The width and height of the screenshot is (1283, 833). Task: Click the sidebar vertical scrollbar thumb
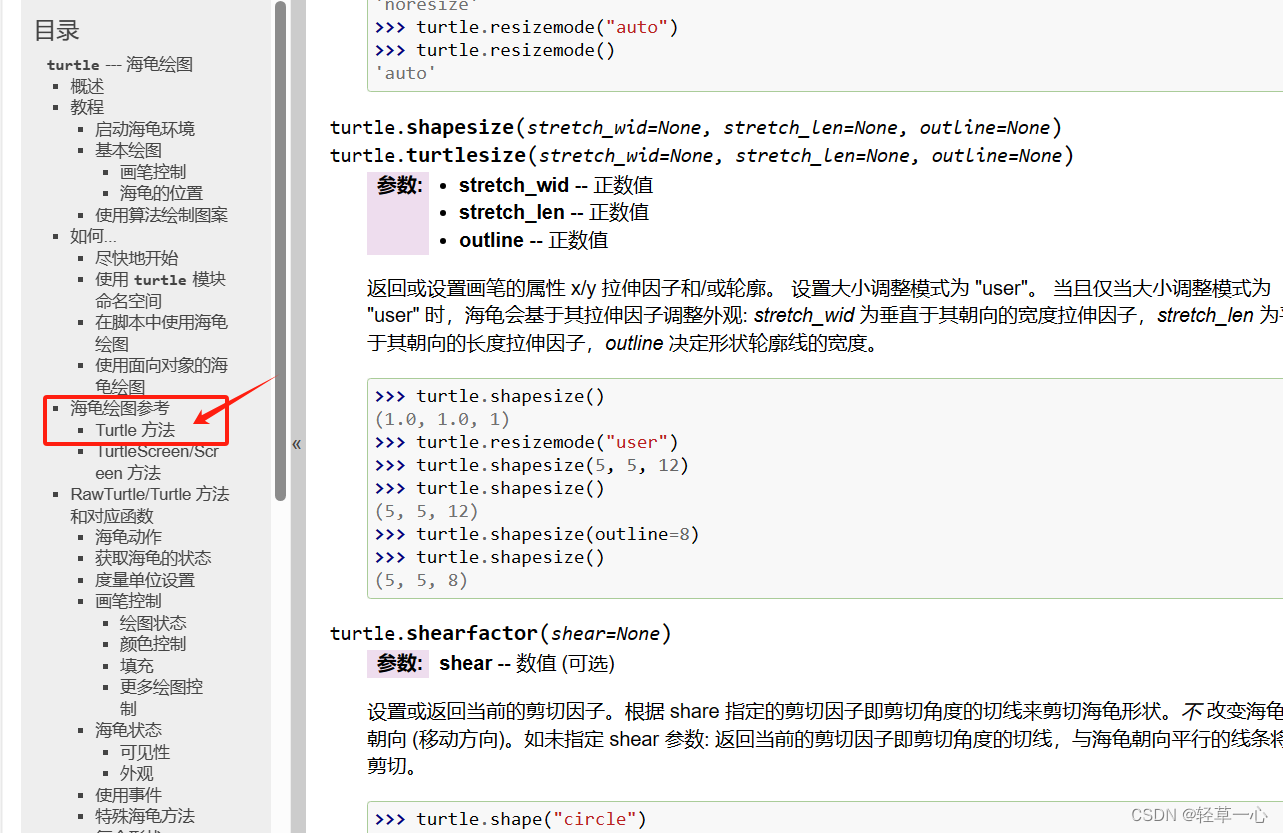tap(281, 250)
